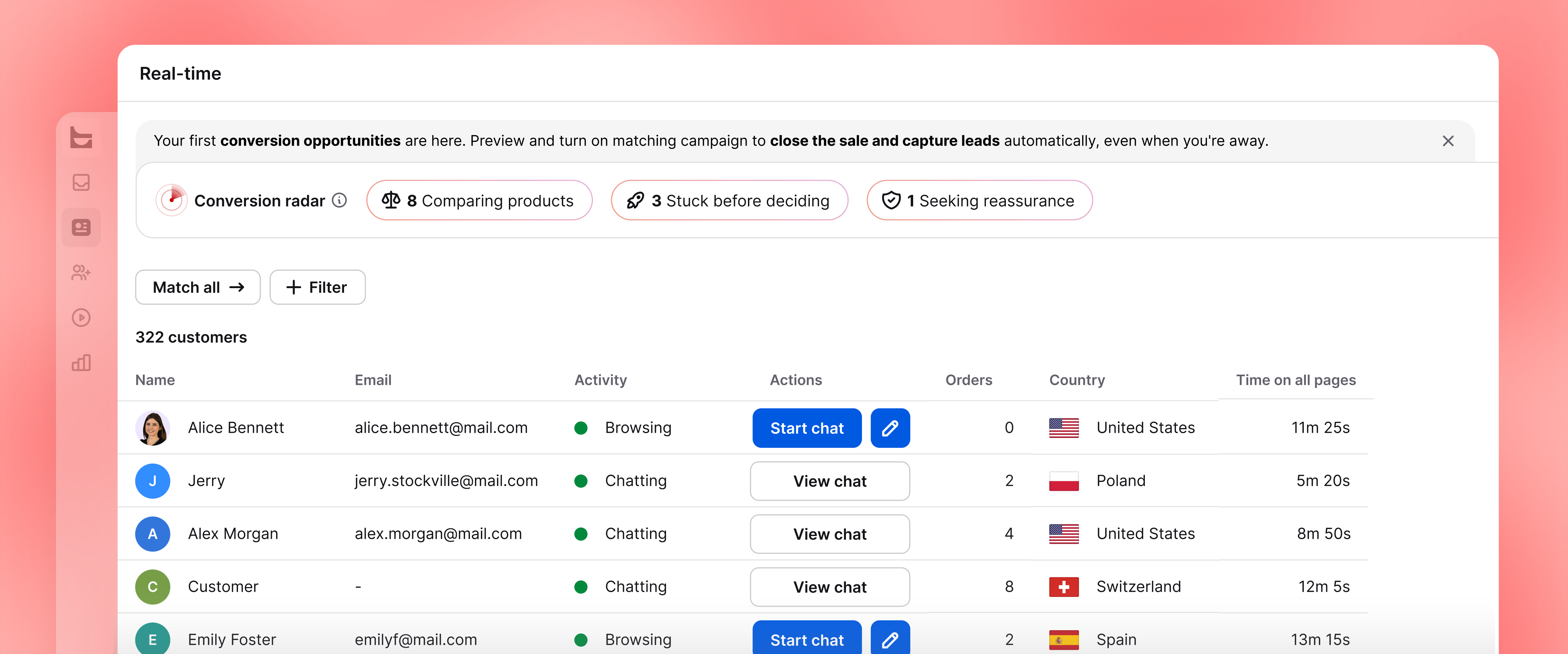Screen dimensions: 1568x654
Task: Start chat with Alice Bennett
Action: [x=806, y=428]
